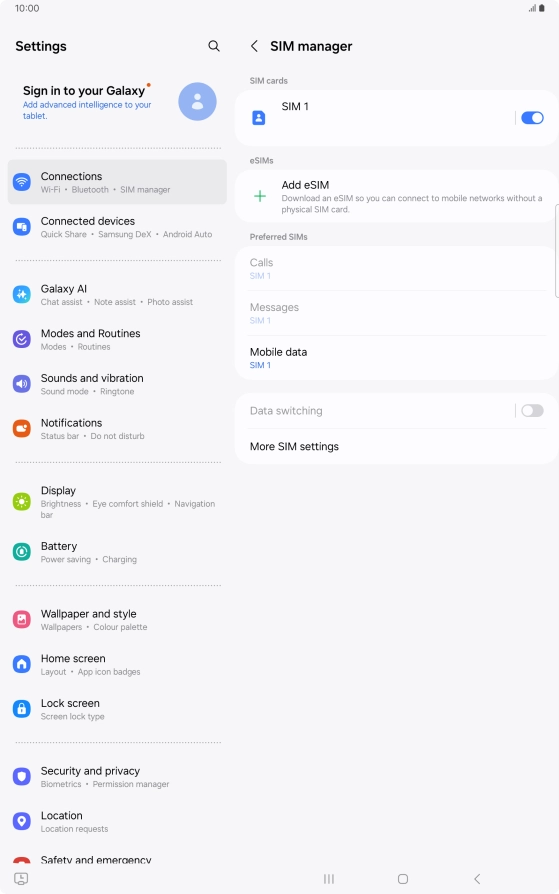
Task: Open Calls preferred SIM selector
Action: pyautogui.click(x=397, y=269)
